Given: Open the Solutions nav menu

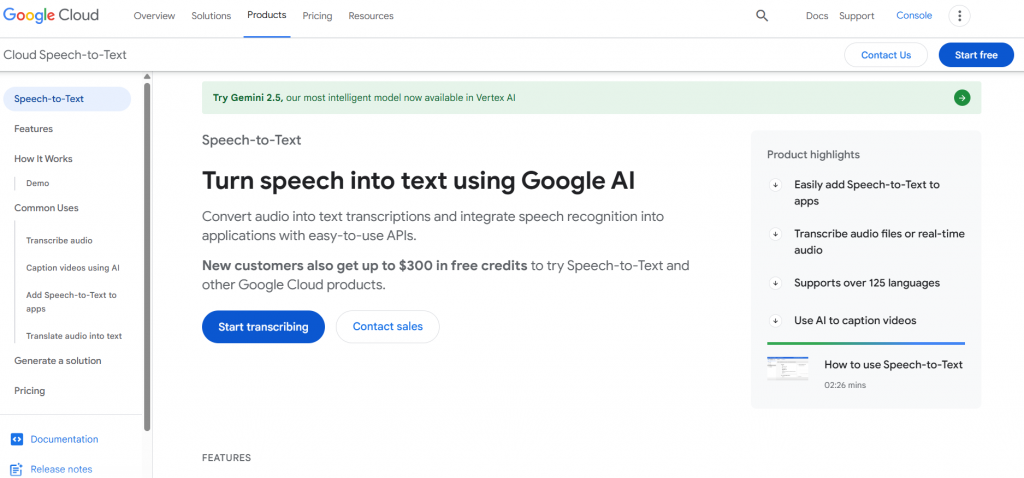Looking at the screenshot, I should click(x=211, y=16).
